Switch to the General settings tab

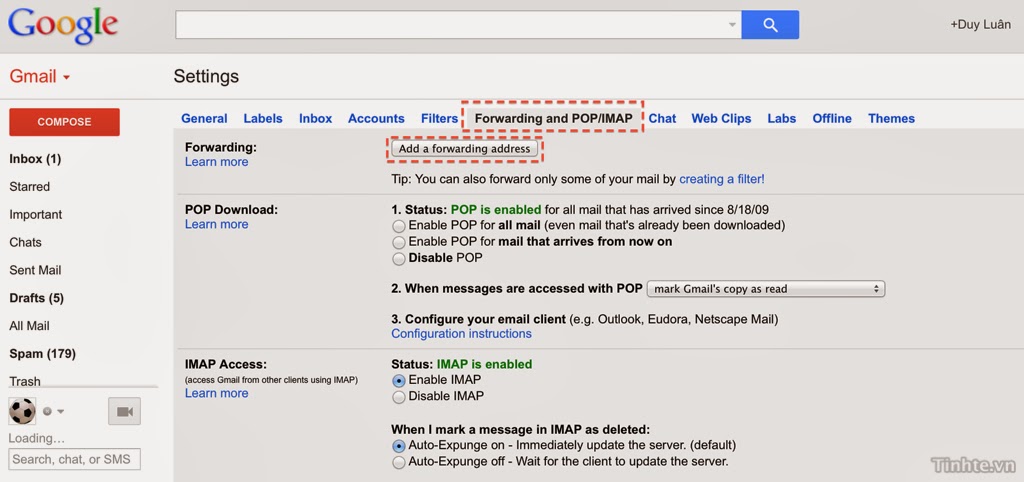point(204,118)
